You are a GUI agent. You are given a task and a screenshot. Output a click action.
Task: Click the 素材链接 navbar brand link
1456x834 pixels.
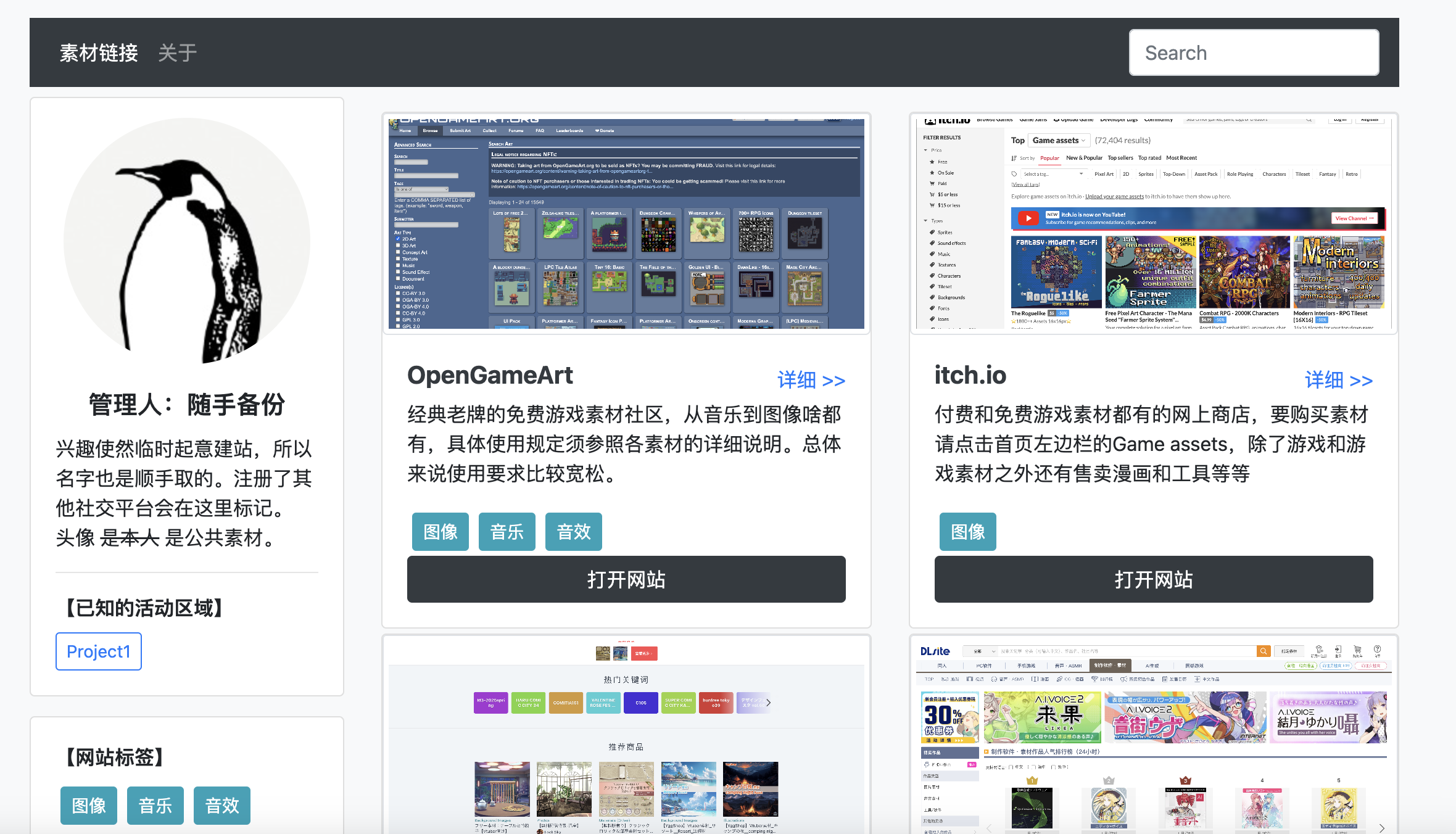click(99, 53)
